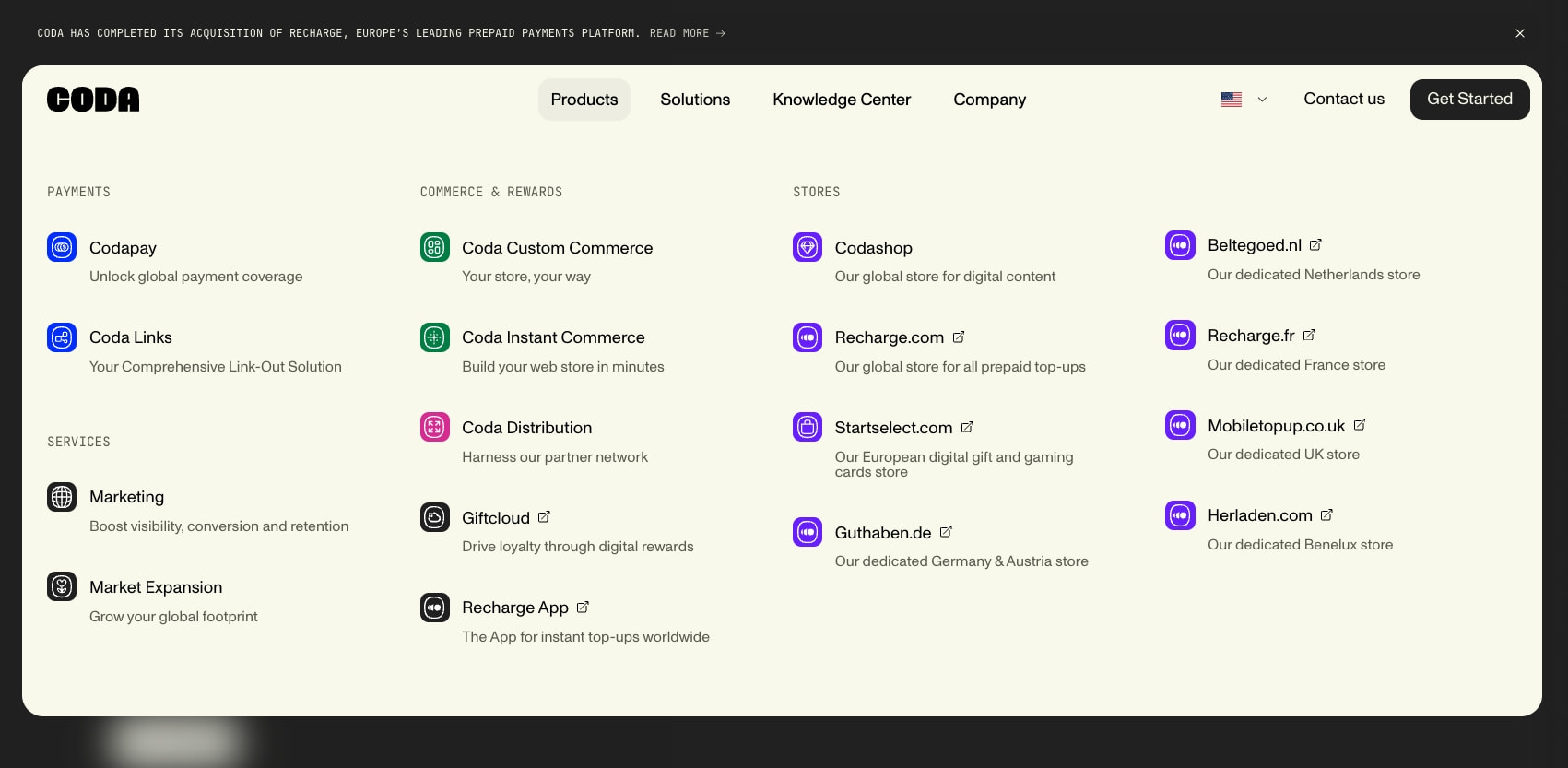This screenshot has width=1568, height=768.
Task: Click external link icon beside Giftcloud
Action: pyautogui.click(x=544, y=517)
